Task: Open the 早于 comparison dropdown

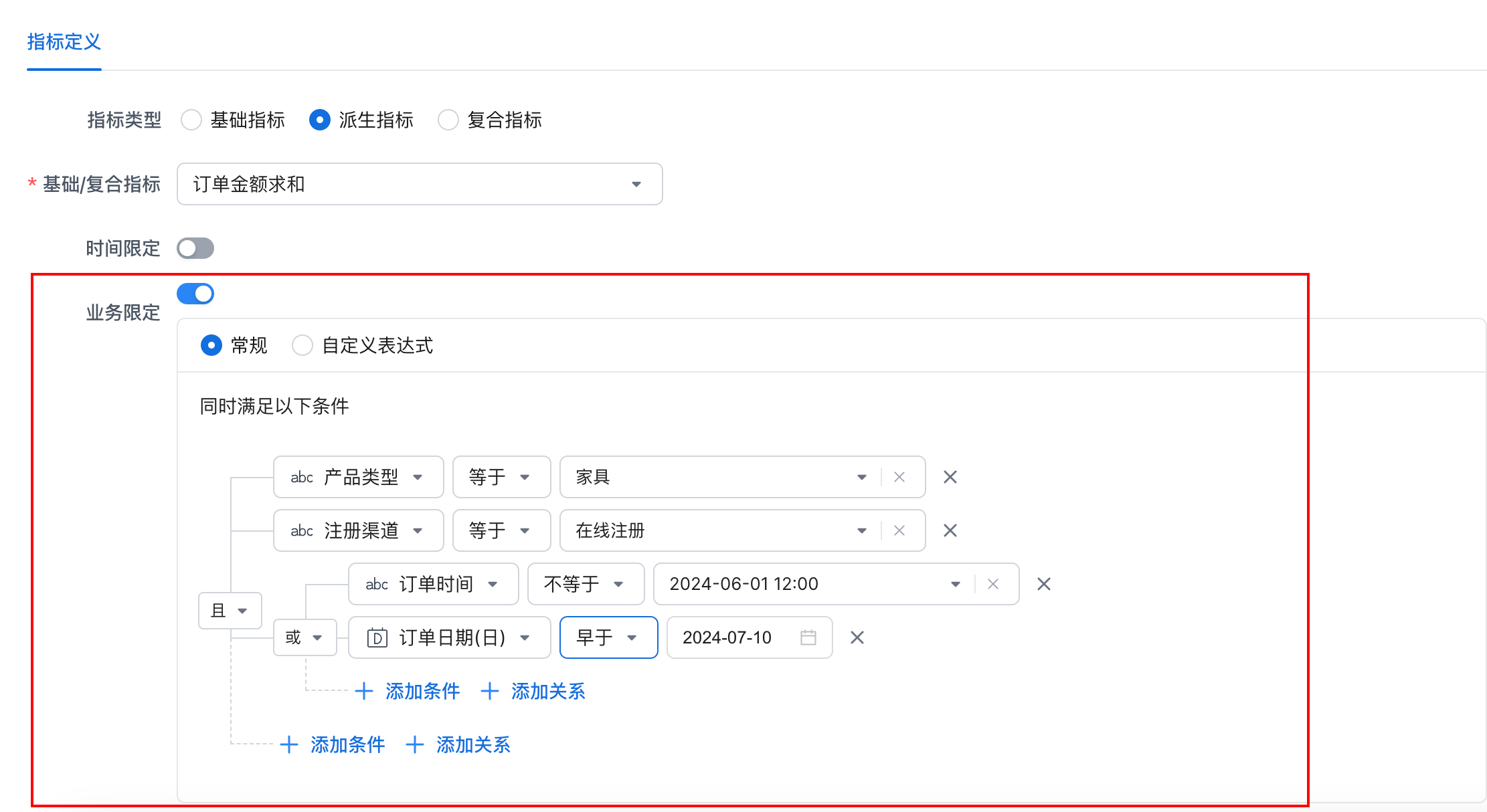Action: point(608,637)
